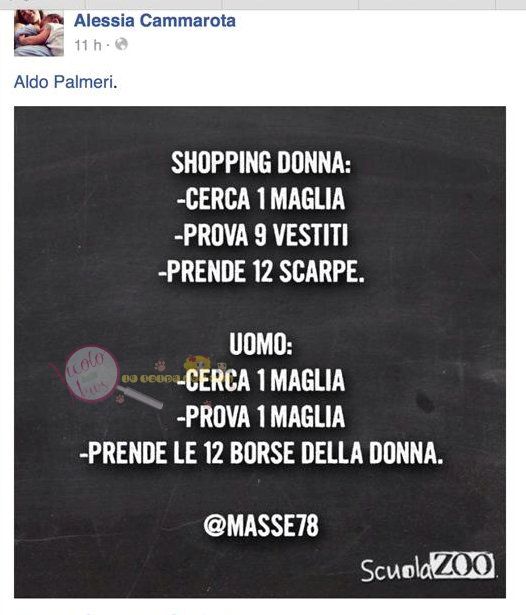Open the blackboard image in viewer
The height and width of the screenshot is (615, 526).
[260, 352]
